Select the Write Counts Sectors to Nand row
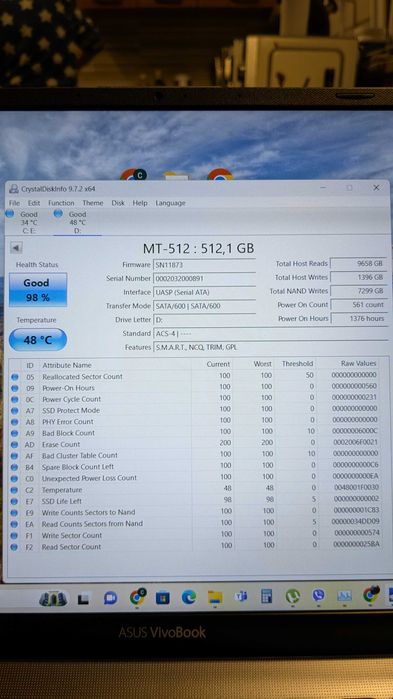The height and width of the screenshot is (699, 393). (x=196, y=512)
